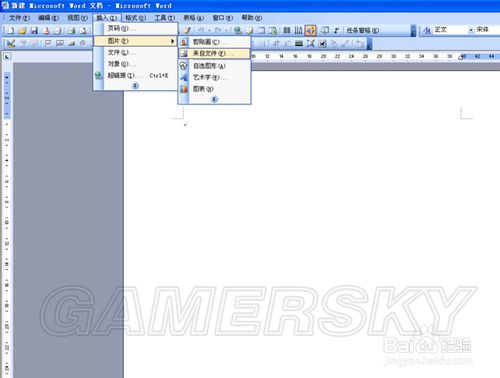Open the 正文 style dropdown arrow
500x378 pixels.
[471, 30]
